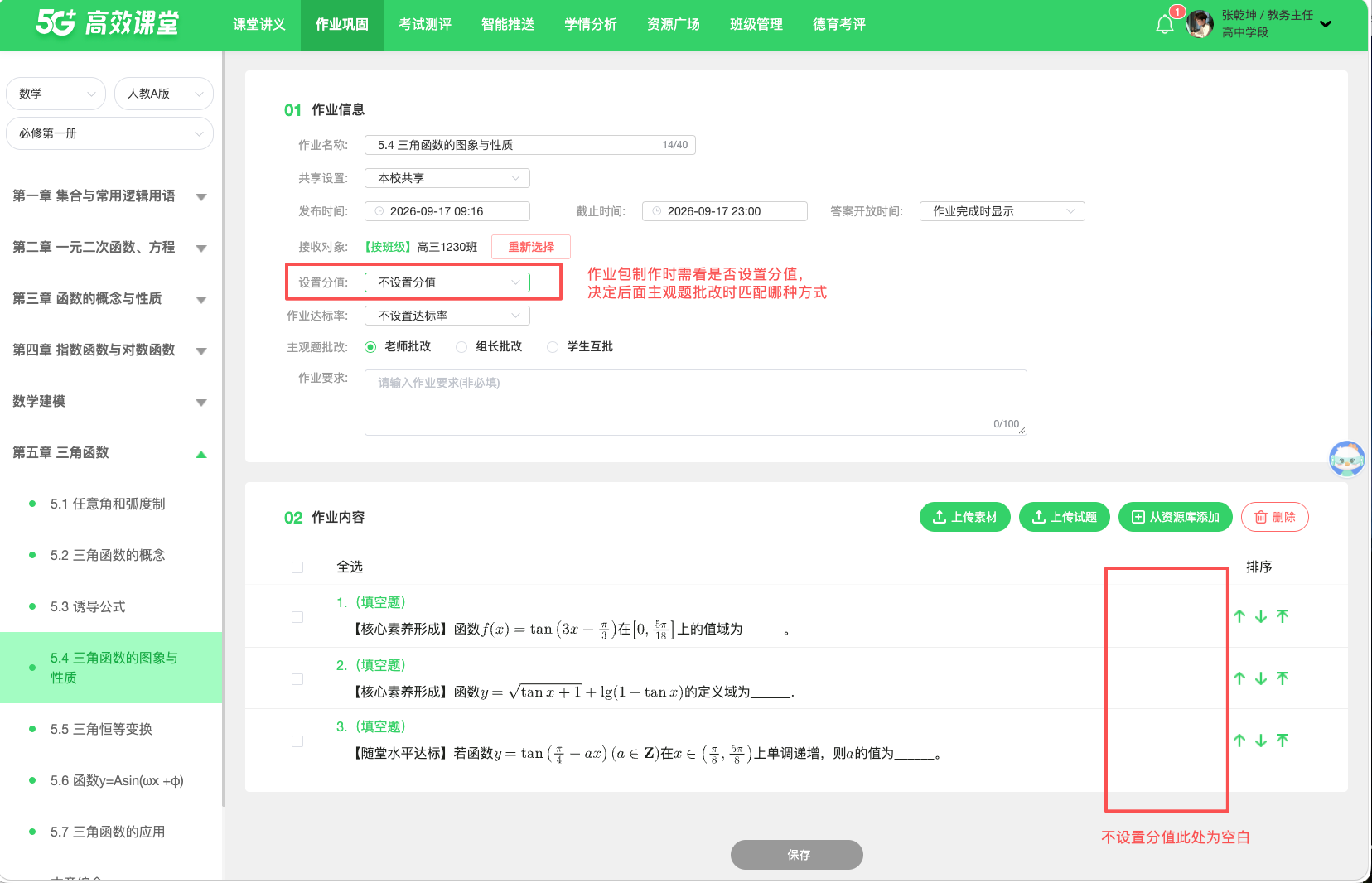Open the 学情分析 tab
Screen dimensions: 1372x883
point(591,25)
